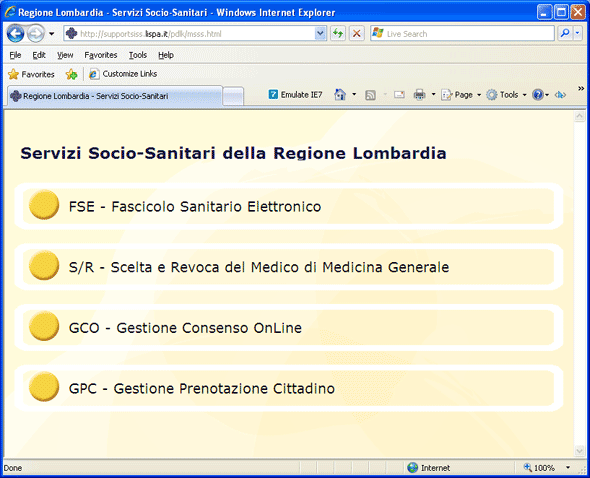
Task: Click the RSS feeds icon
Action: [370, 95]
